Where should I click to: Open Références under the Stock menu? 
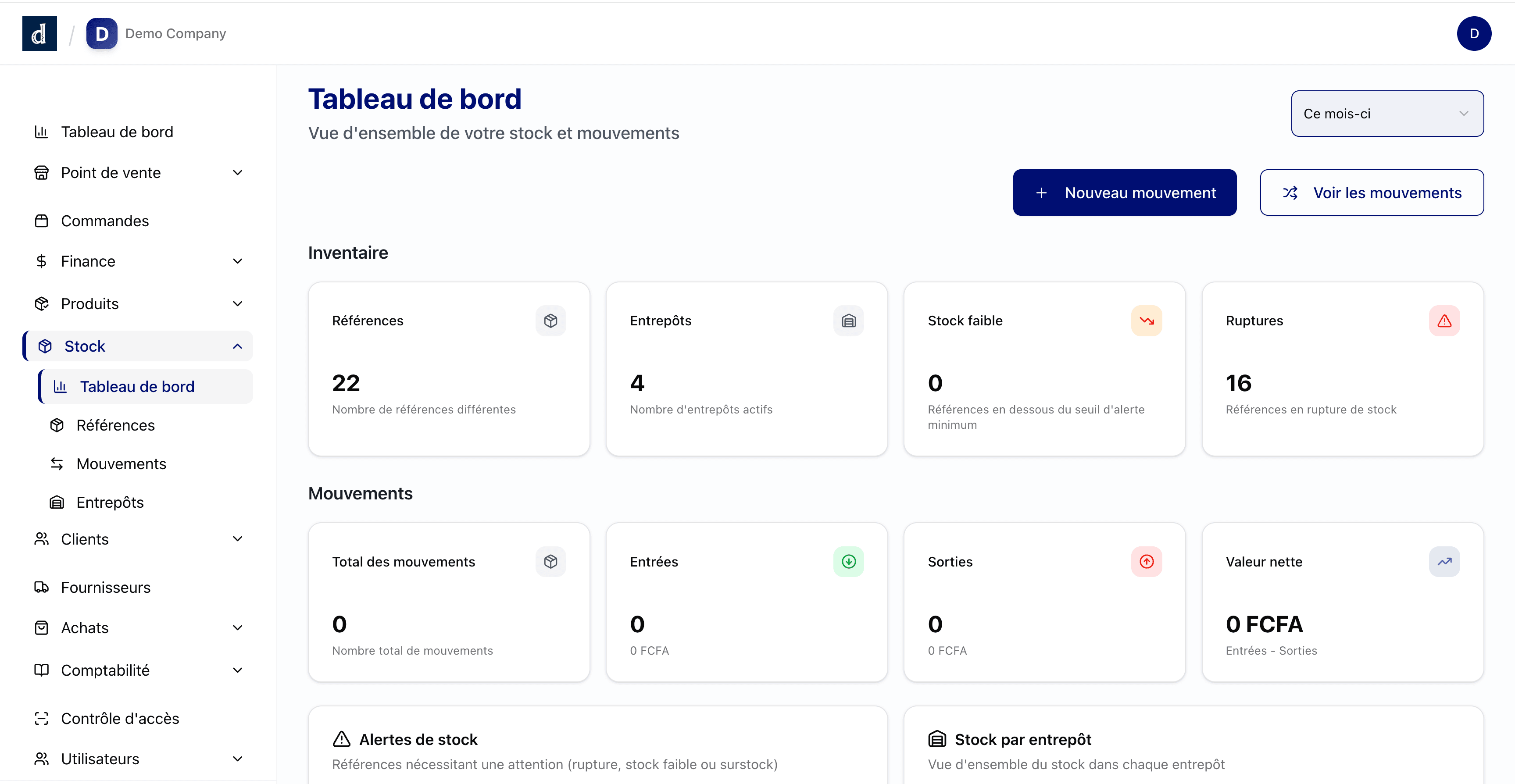point(115,425)
